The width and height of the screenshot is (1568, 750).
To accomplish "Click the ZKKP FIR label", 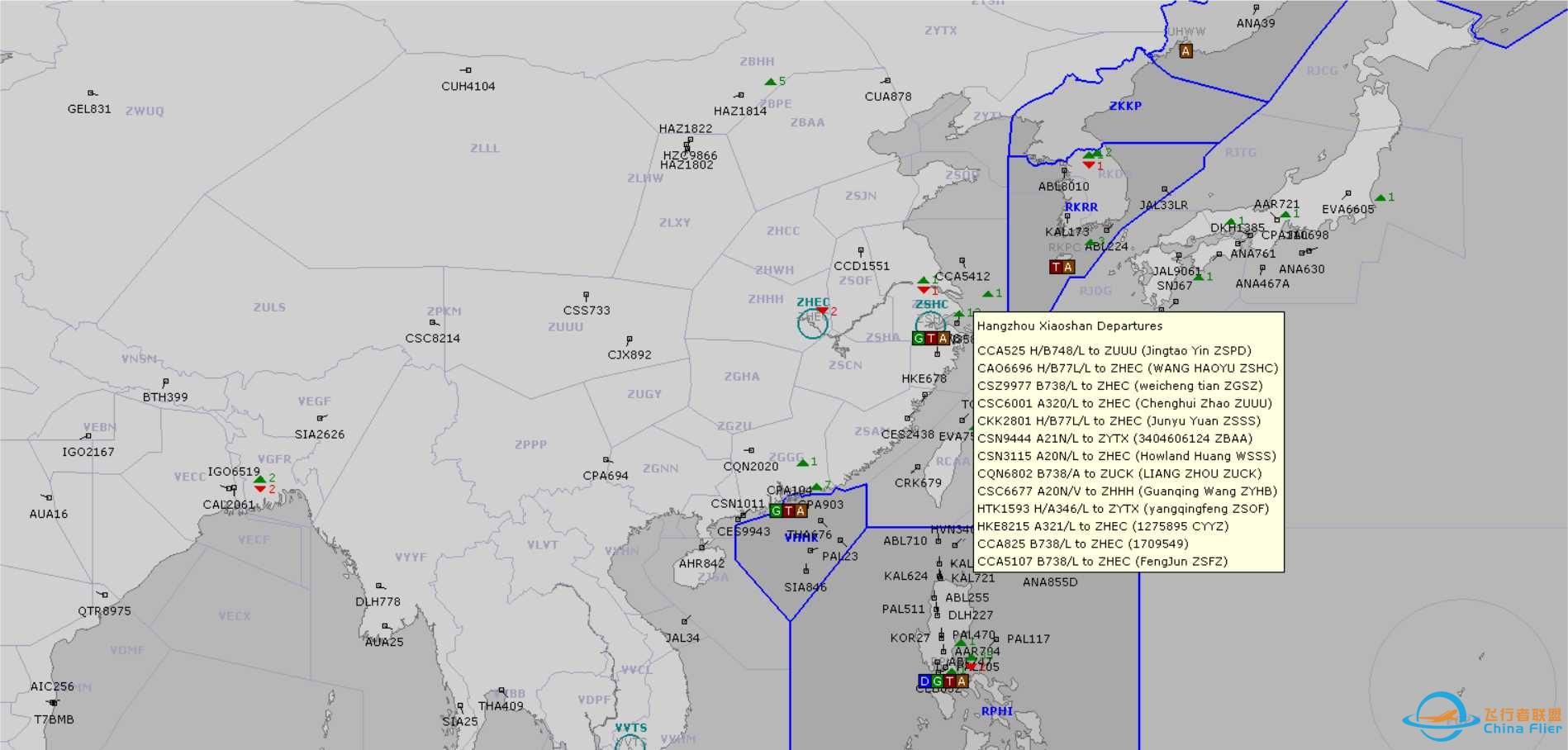I will (x=1125, y=106).
